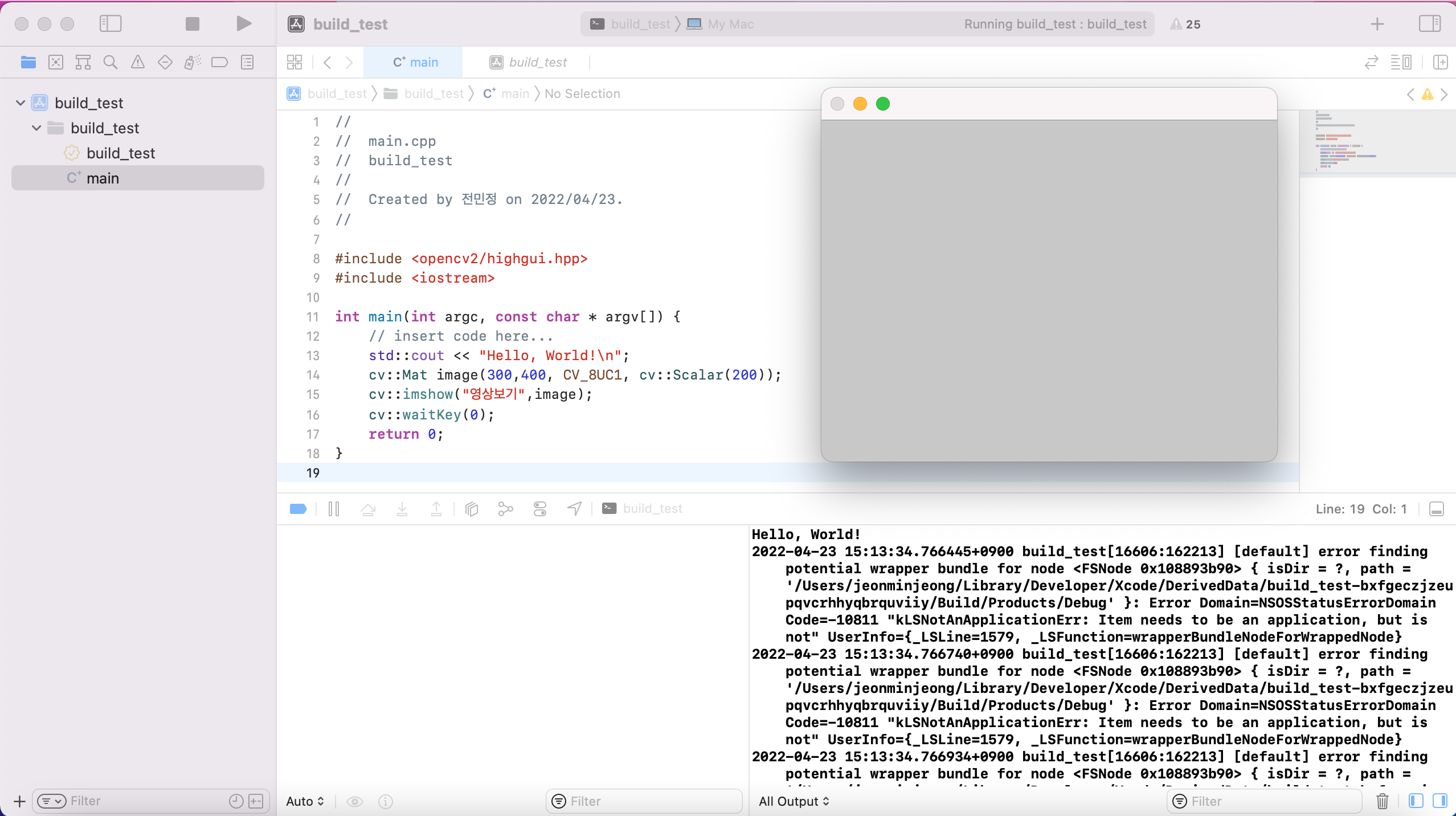Show only recent files filter

236,801
